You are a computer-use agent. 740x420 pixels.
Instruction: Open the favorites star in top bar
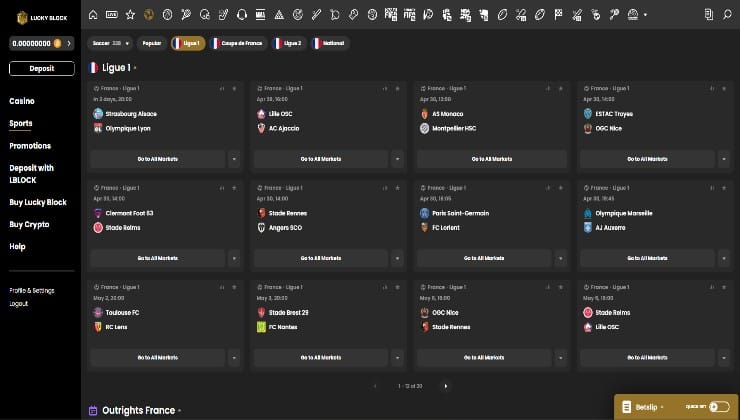point(130,15)
